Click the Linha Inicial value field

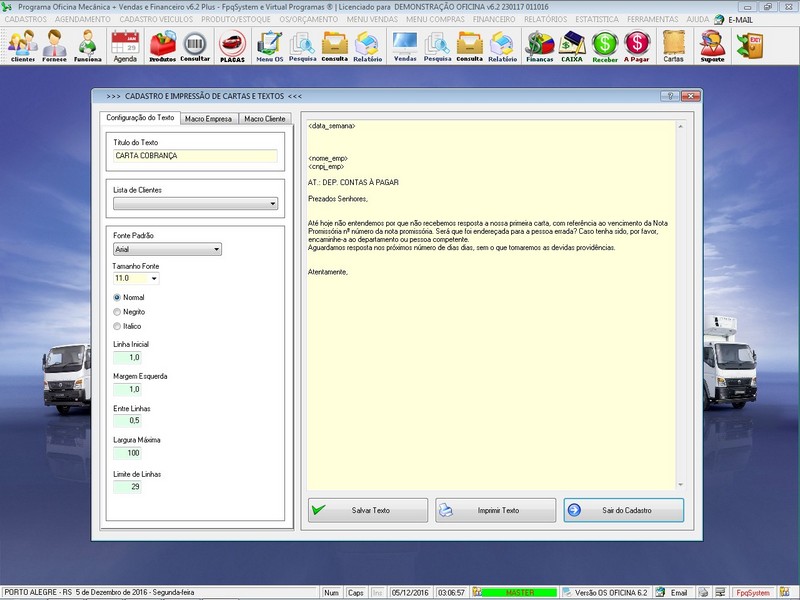(127, 357)
